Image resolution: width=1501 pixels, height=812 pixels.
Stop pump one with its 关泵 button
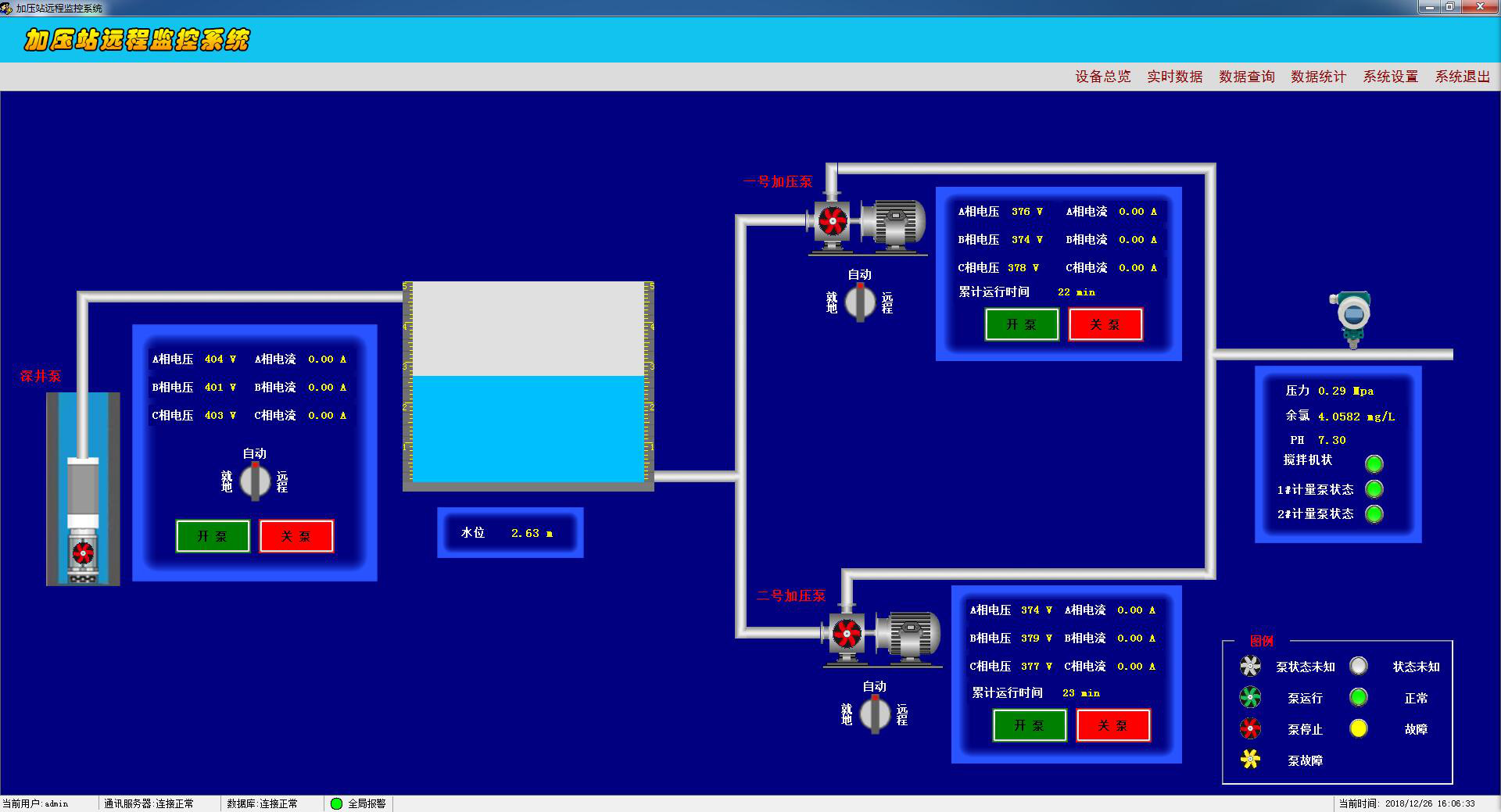(x=1105, y=324)
